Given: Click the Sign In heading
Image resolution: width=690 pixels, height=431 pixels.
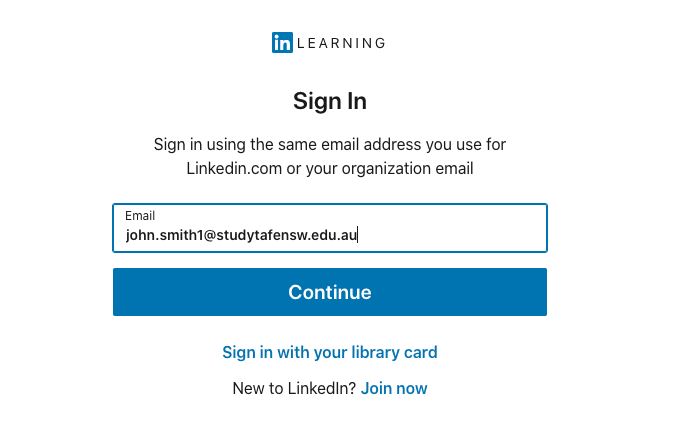Looking at the screenshot, I should (329, 101).
